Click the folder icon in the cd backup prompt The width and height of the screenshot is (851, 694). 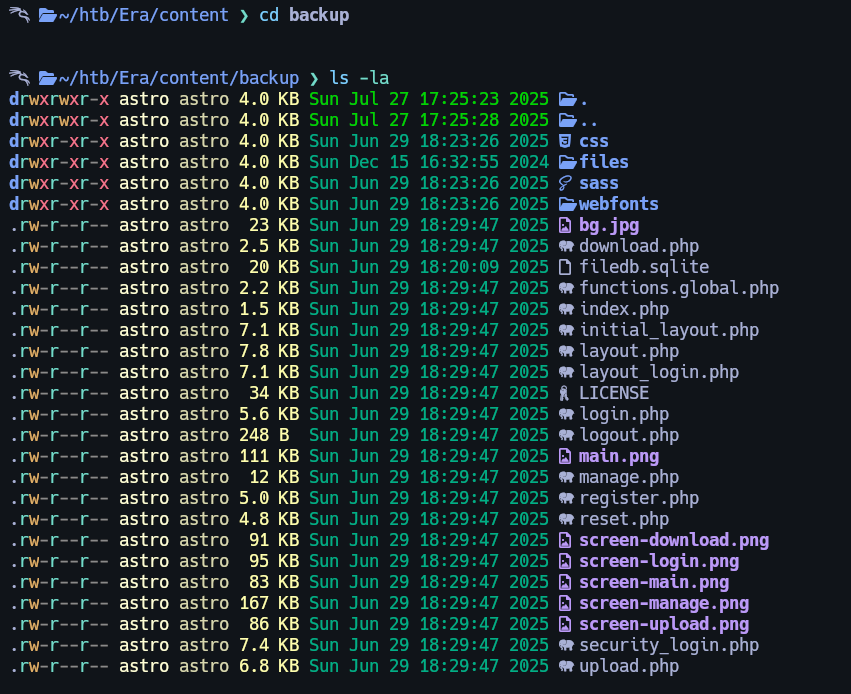[48, 15]
